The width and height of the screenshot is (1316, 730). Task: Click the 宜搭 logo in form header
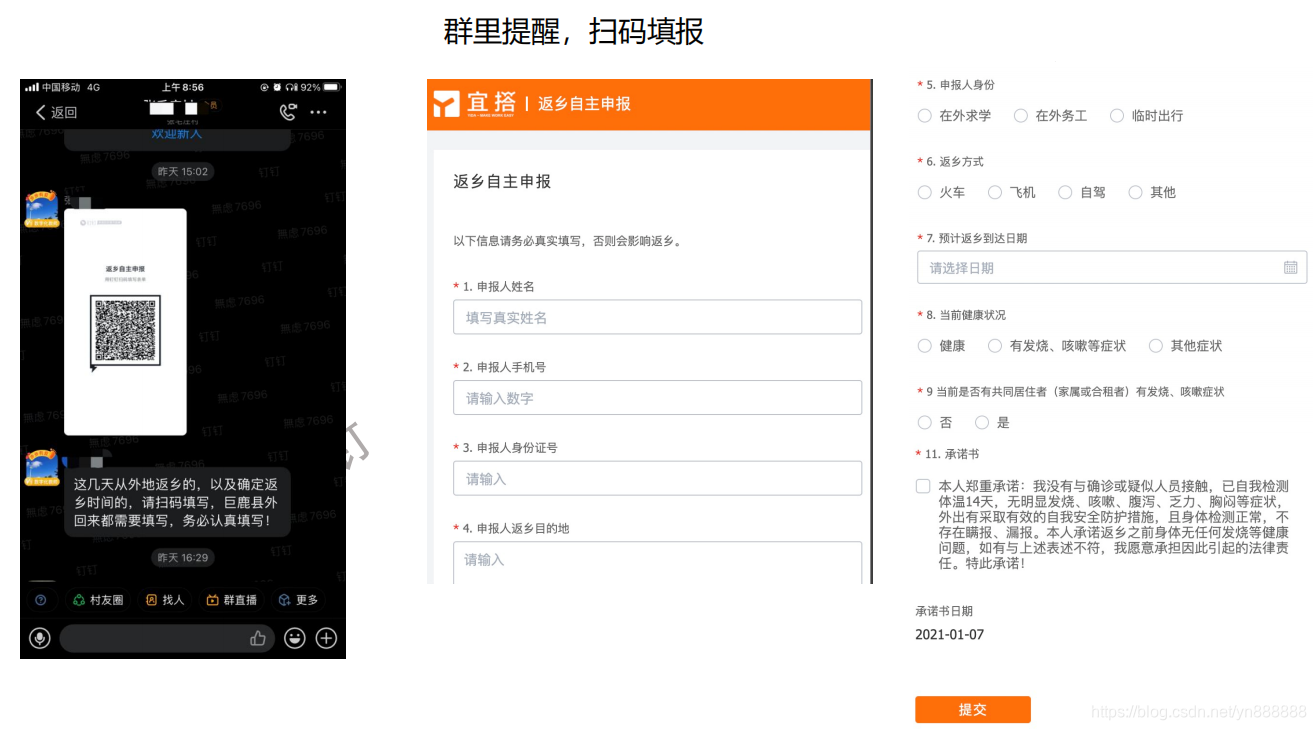click(475, 103)
